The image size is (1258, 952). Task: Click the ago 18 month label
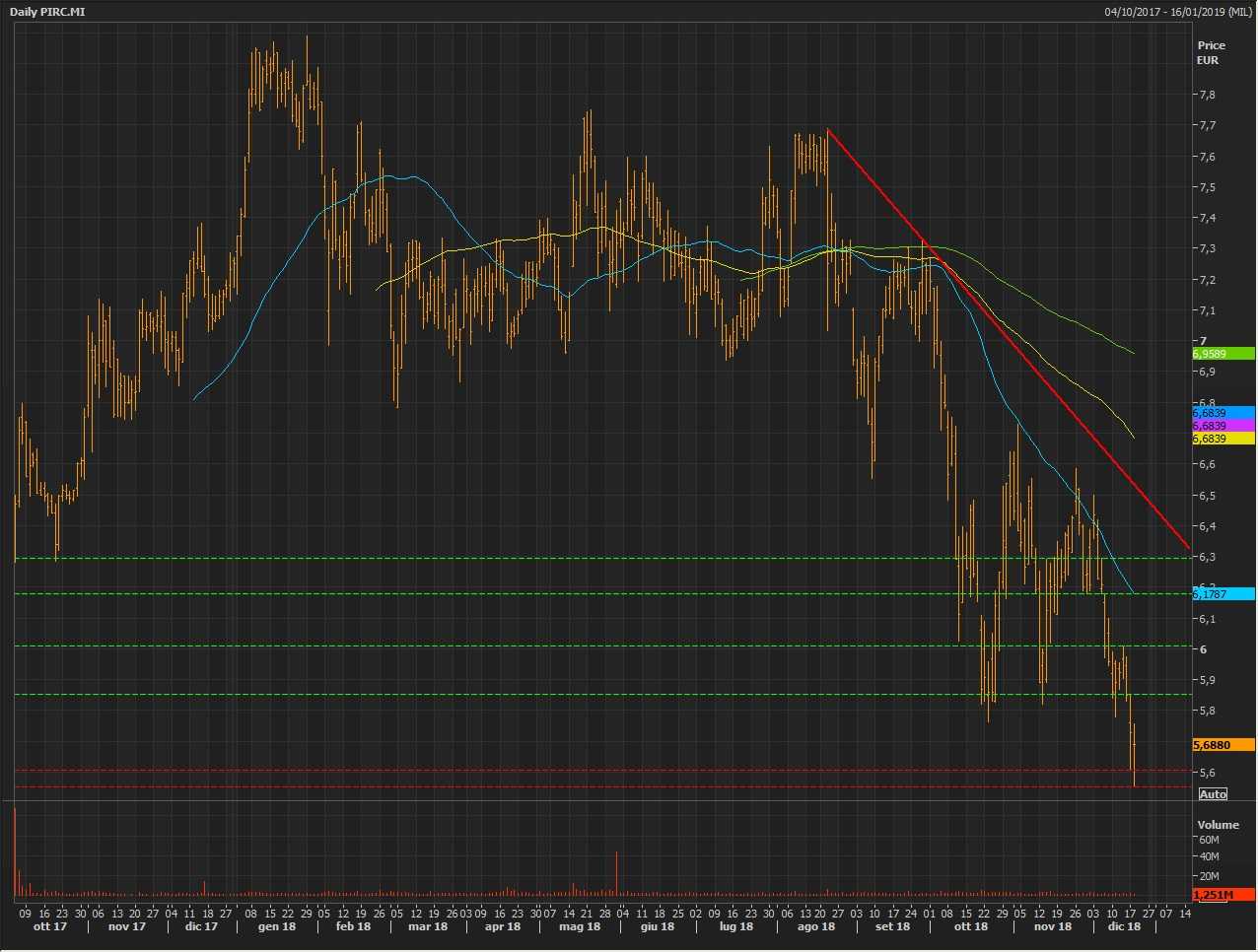pos(815,926)
